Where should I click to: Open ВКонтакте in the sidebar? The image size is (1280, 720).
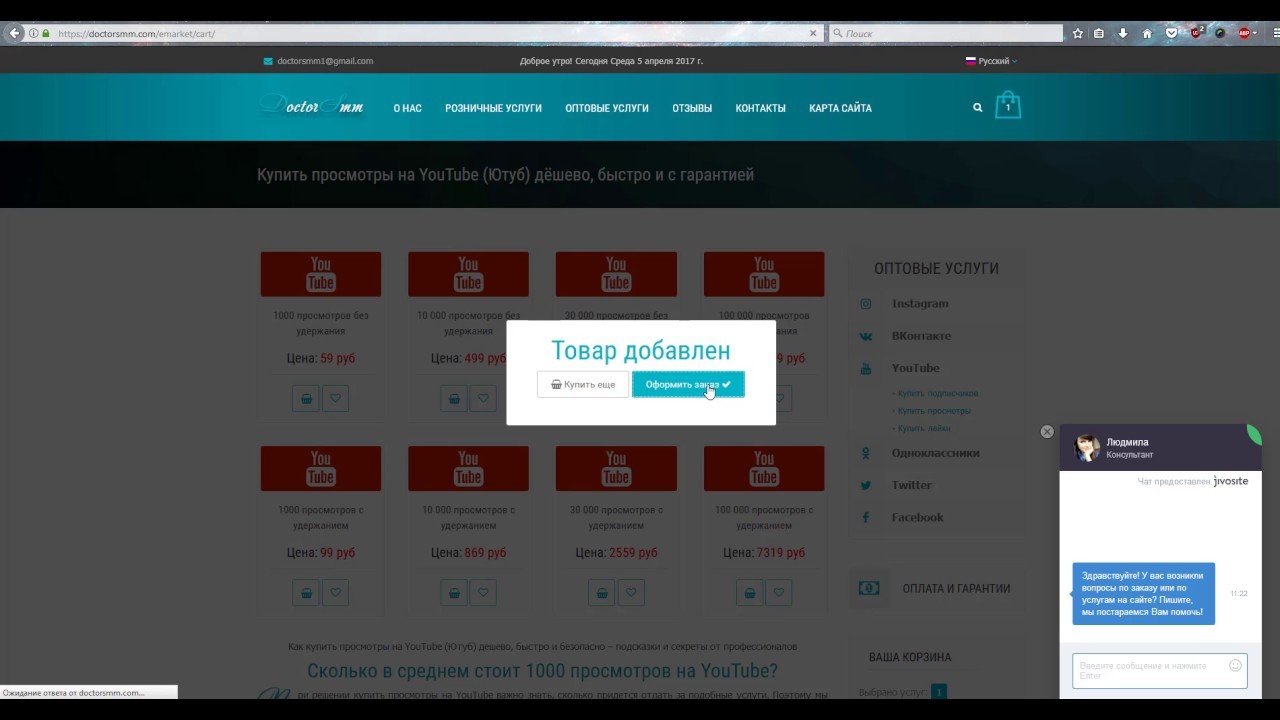coord(921,336)
